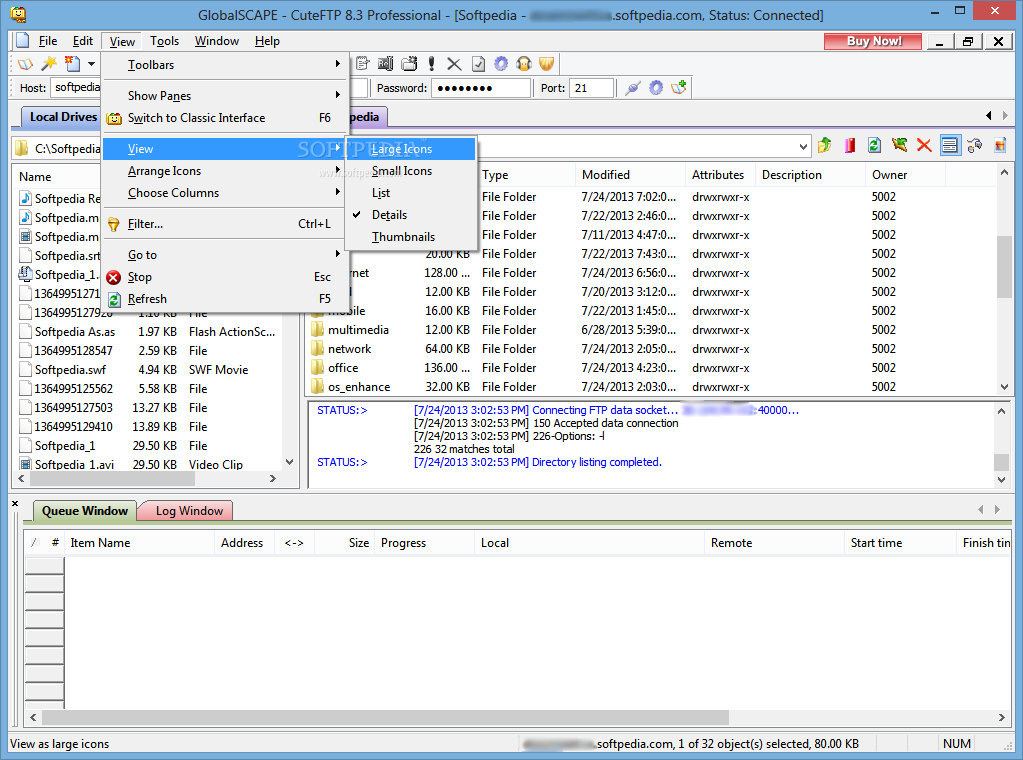
Task: Select the checked Details view option
Action: 411,215
